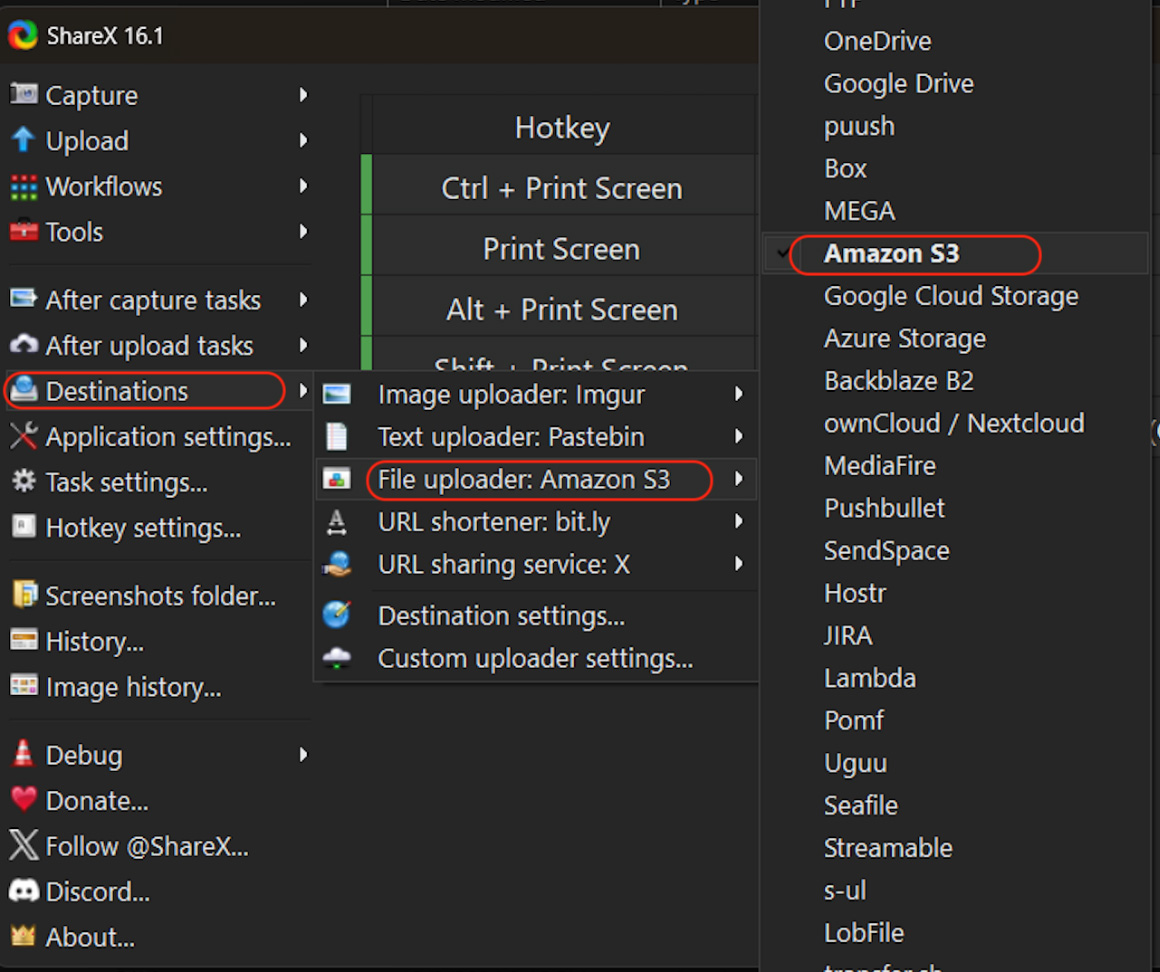Click the Screenshots folder icon
Screen dimensions: 1160x972
(23, 596)
